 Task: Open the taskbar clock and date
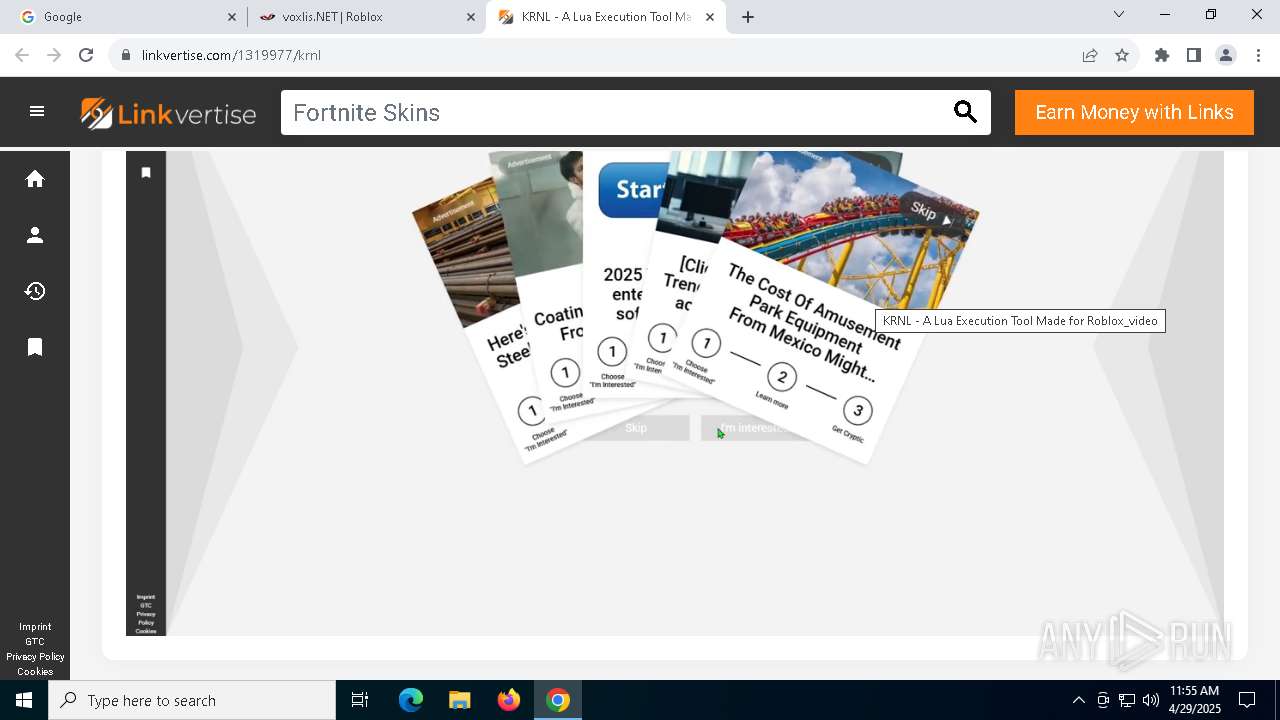click(x=1195, y=700)
